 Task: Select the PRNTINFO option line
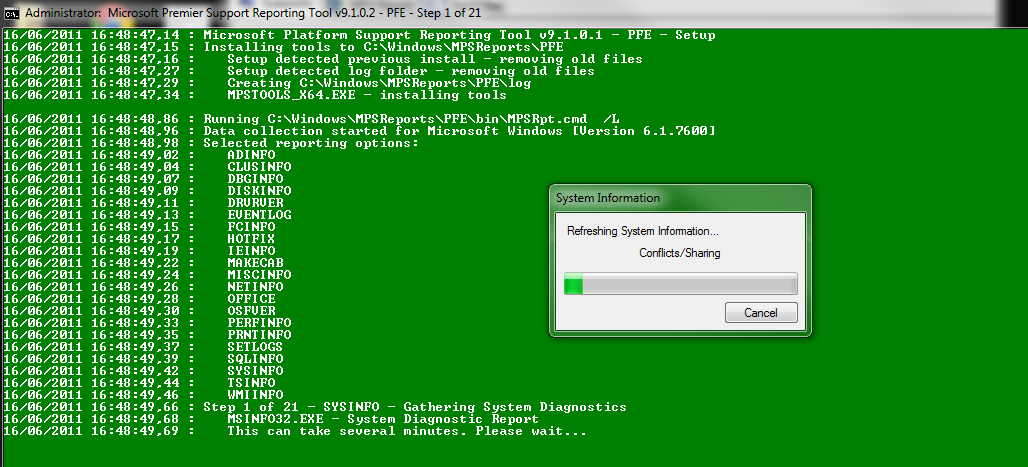[147, 335]
